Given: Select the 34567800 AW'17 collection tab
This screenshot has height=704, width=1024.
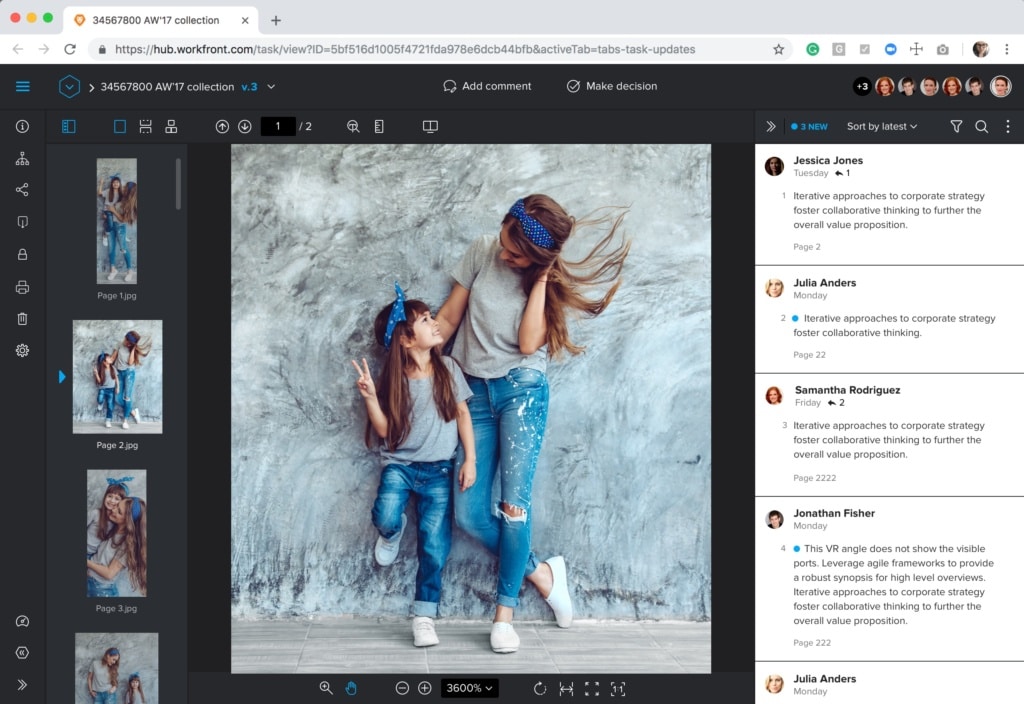Looking at the screenshot, I should point(161,20).
